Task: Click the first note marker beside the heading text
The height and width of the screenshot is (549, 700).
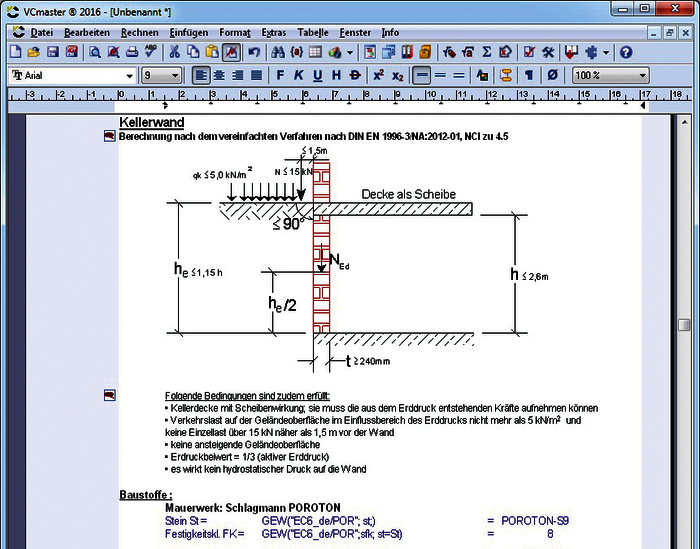Action: [x=109, y=136]
